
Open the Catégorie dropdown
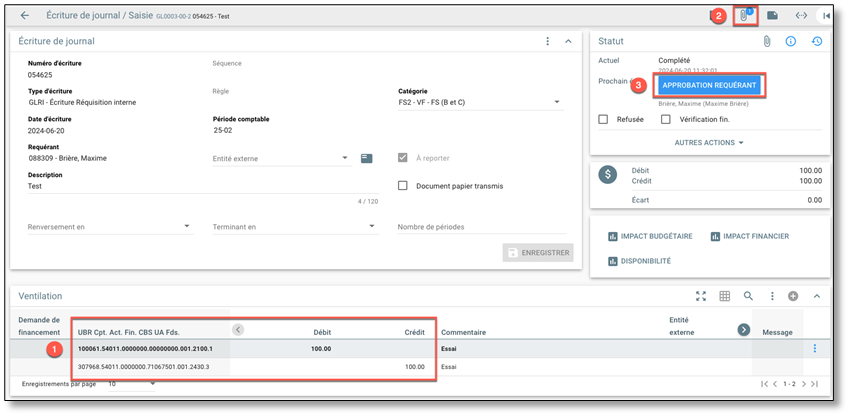coord(479,102)
